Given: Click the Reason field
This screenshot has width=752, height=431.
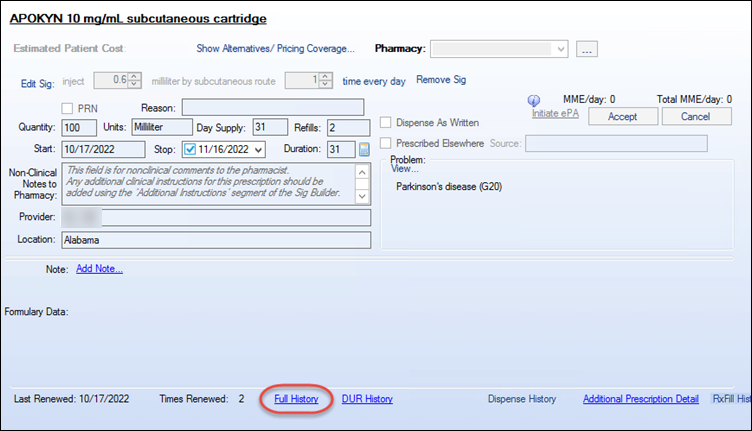Looking at the screenshot, I should (273, 107).
